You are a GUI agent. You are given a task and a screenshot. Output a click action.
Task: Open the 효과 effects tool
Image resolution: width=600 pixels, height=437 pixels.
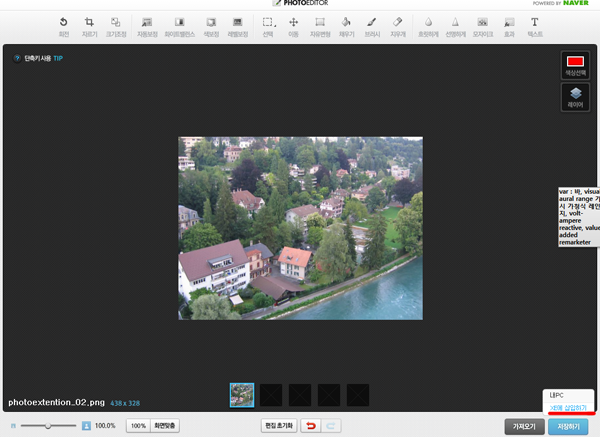pos(509,27)
